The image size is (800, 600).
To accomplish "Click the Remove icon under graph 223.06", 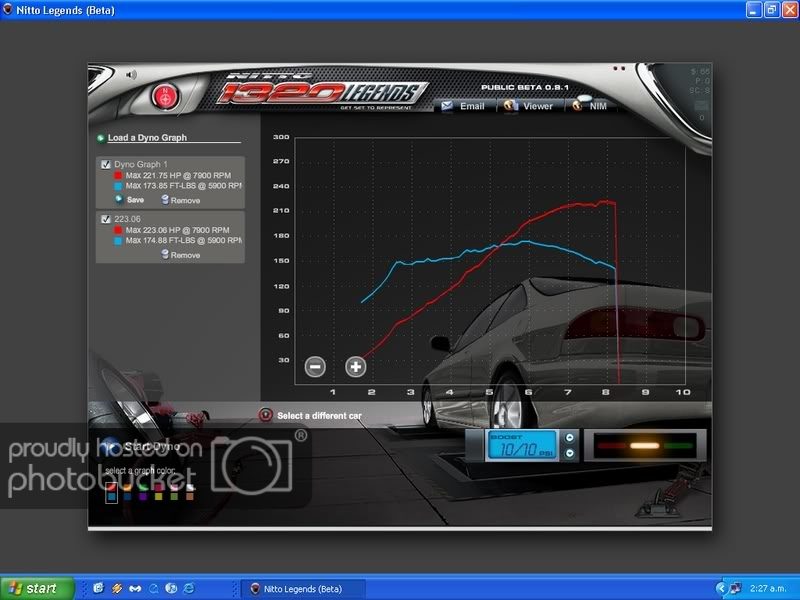I will (165, 254).
